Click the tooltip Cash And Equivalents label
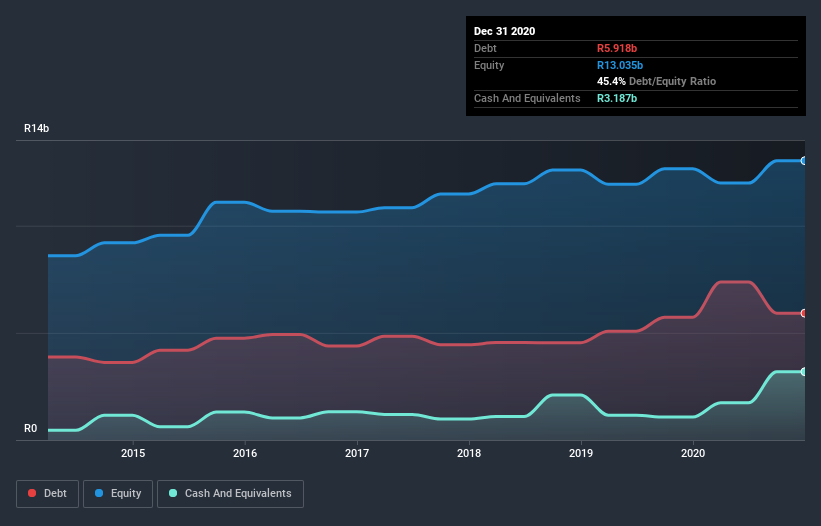This screenshot has width=821, height=526. coord(527,98)
